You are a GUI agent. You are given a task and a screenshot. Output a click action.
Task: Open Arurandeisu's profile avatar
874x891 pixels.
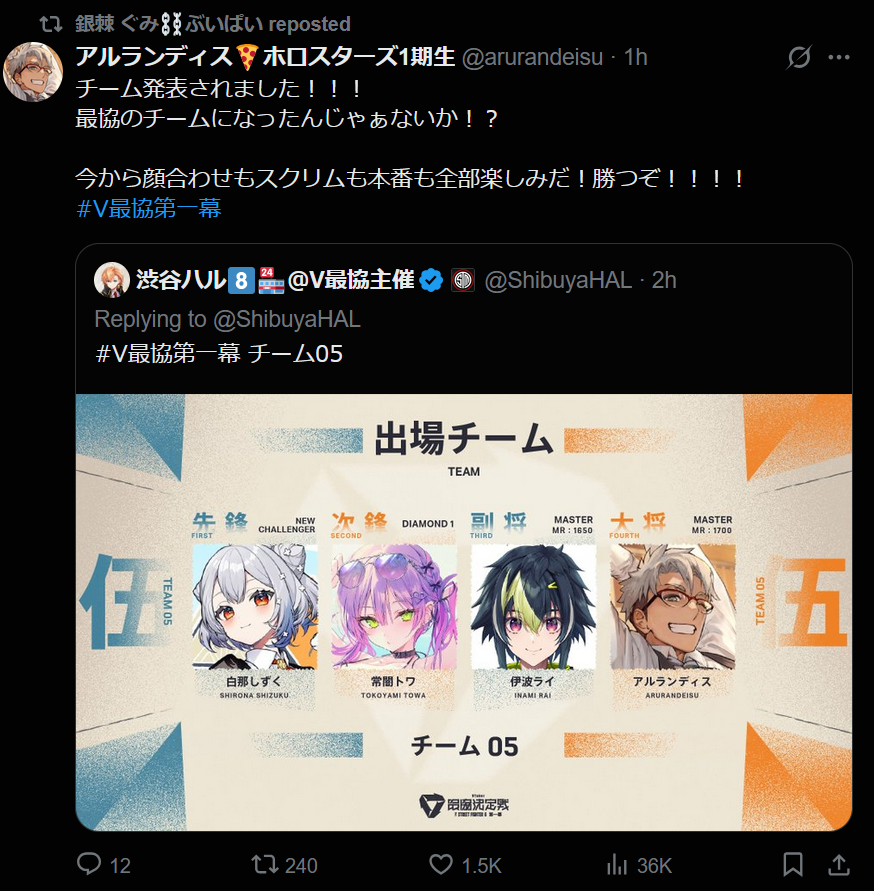pos(33,72)
